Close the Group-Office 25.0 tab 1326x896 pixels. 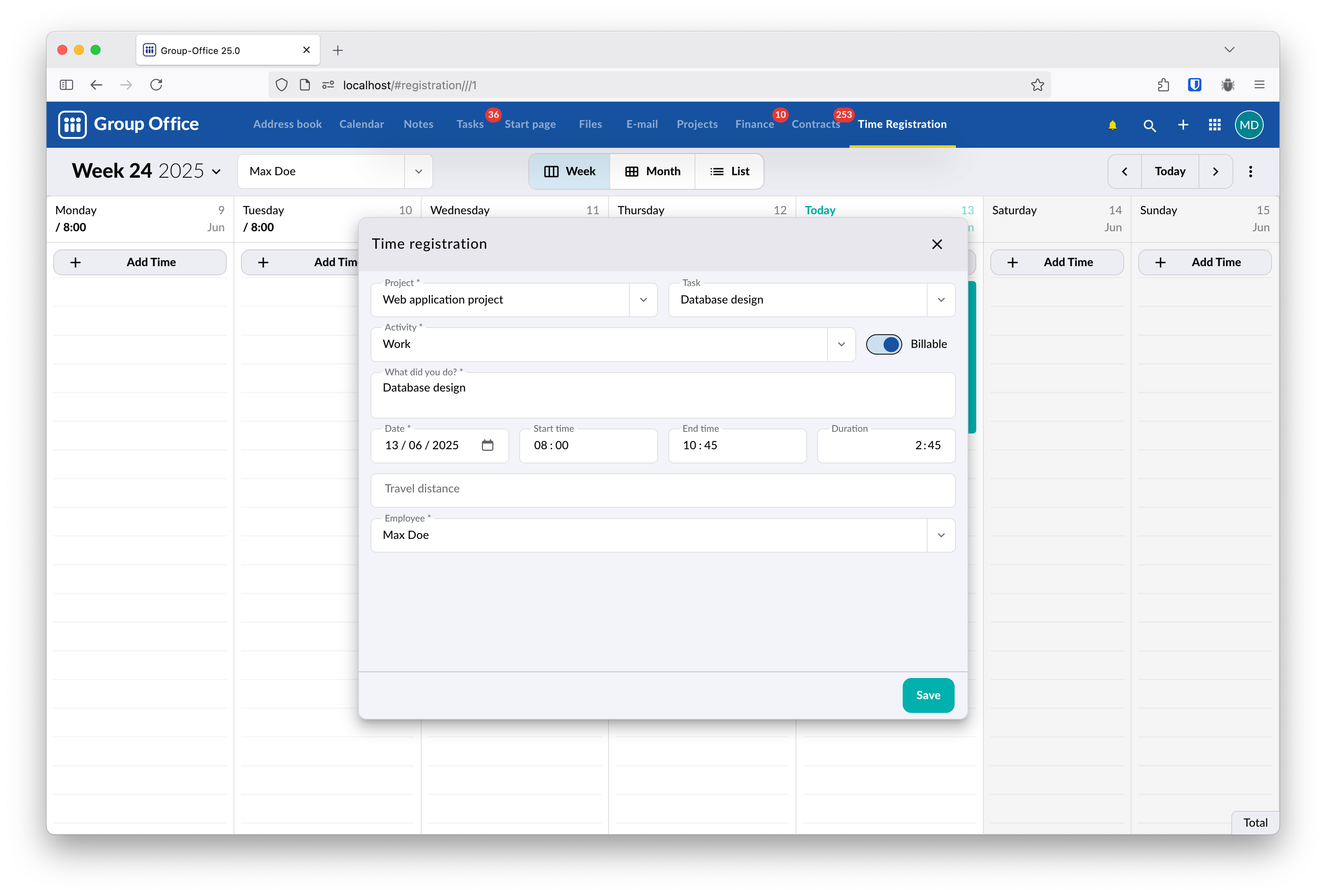307,50
